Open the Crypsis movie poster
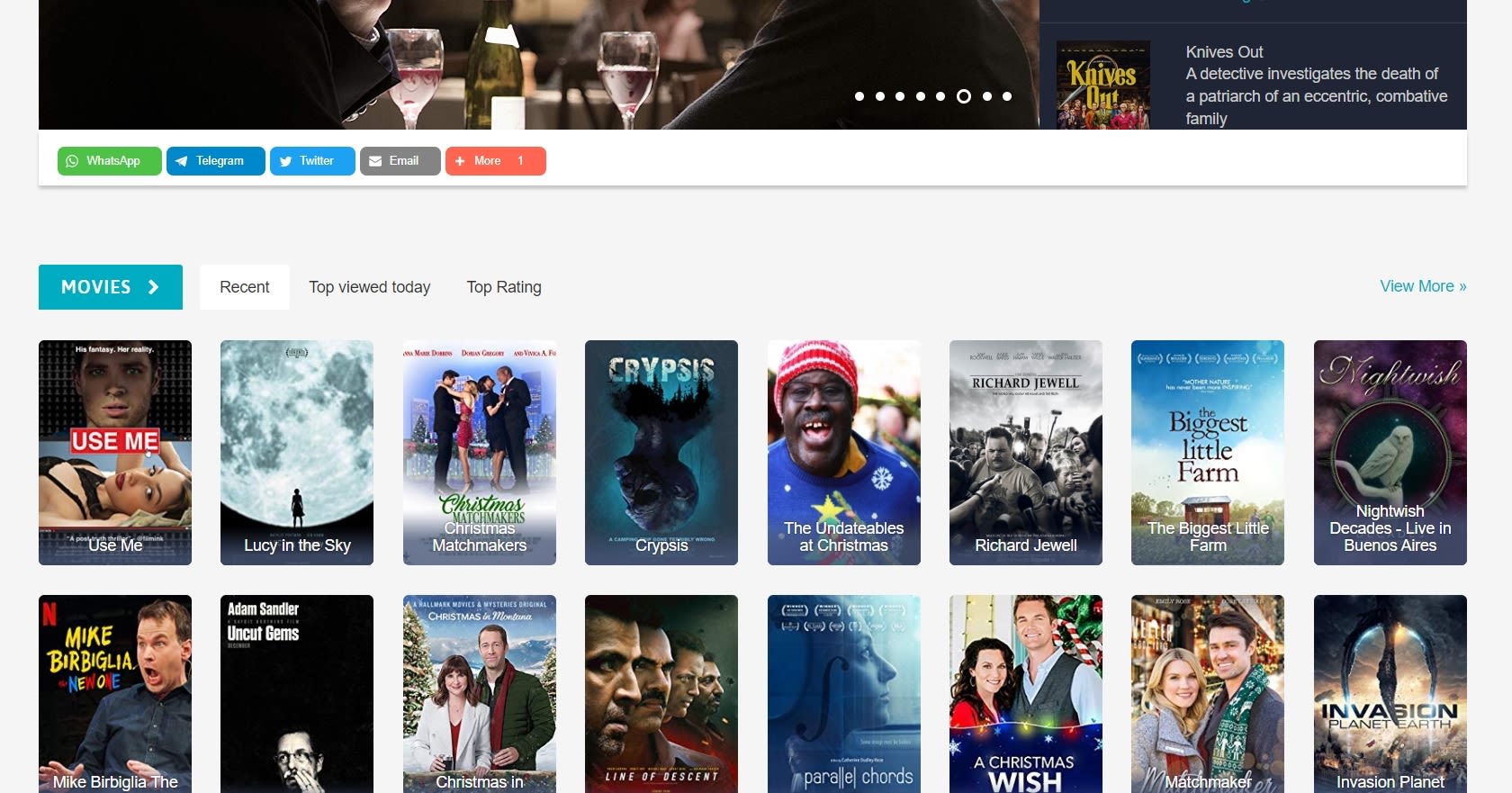The image size is (1512, 793). point(661,453)
